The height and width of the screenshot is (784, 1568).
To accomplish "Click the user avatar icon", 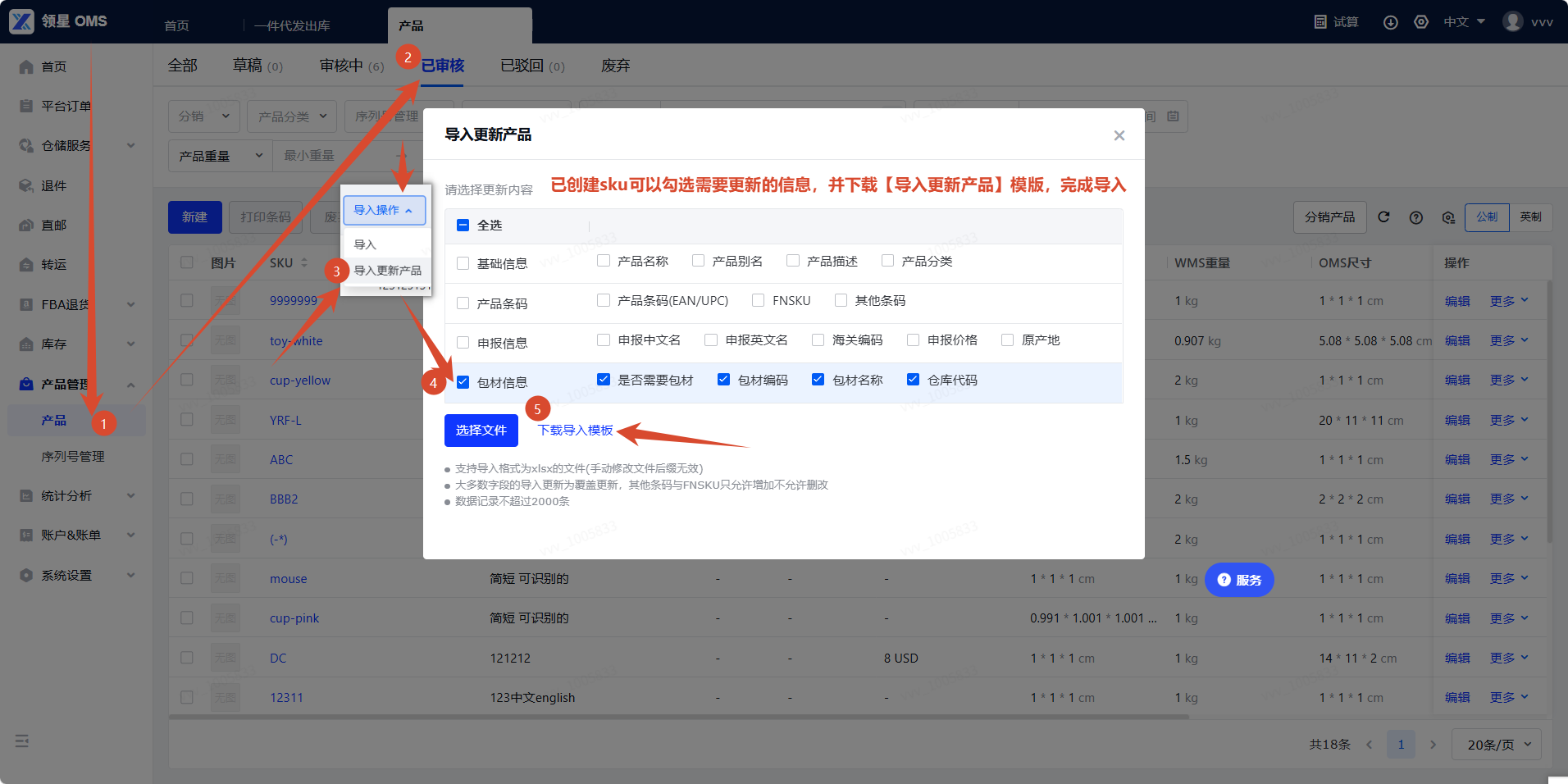I will coord(1513,21).
